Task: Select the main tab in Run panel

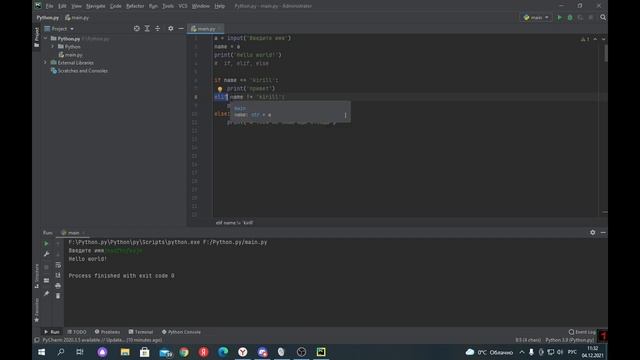Action: [x=73, y=233]
